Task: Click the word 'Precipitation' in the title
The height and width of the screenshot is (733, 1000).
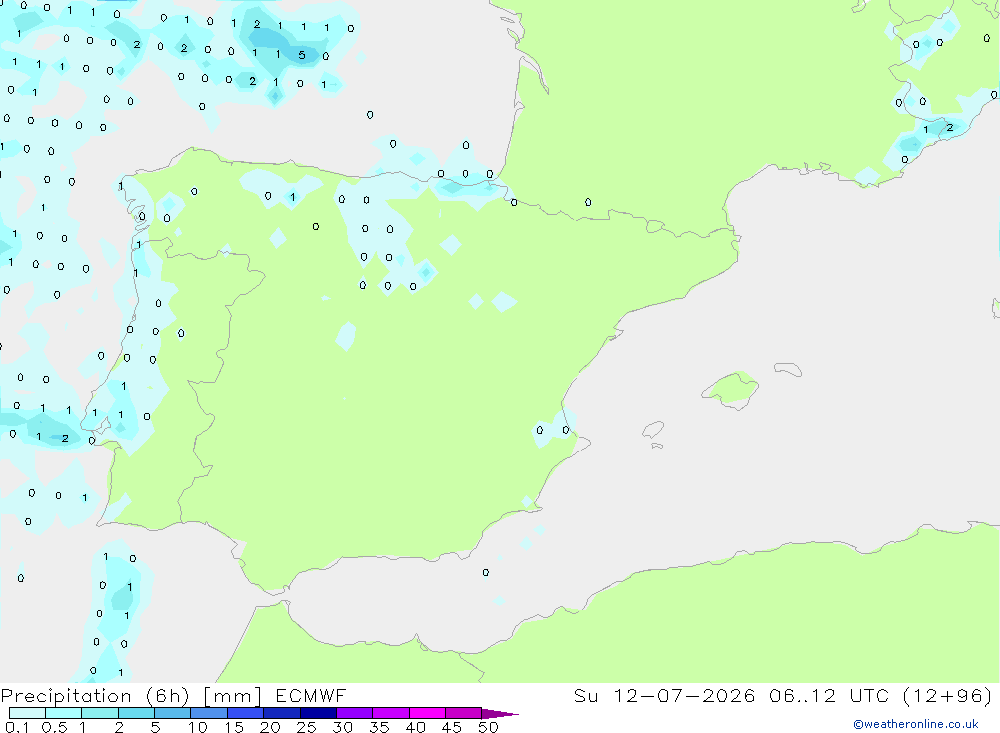Action: 66,696
